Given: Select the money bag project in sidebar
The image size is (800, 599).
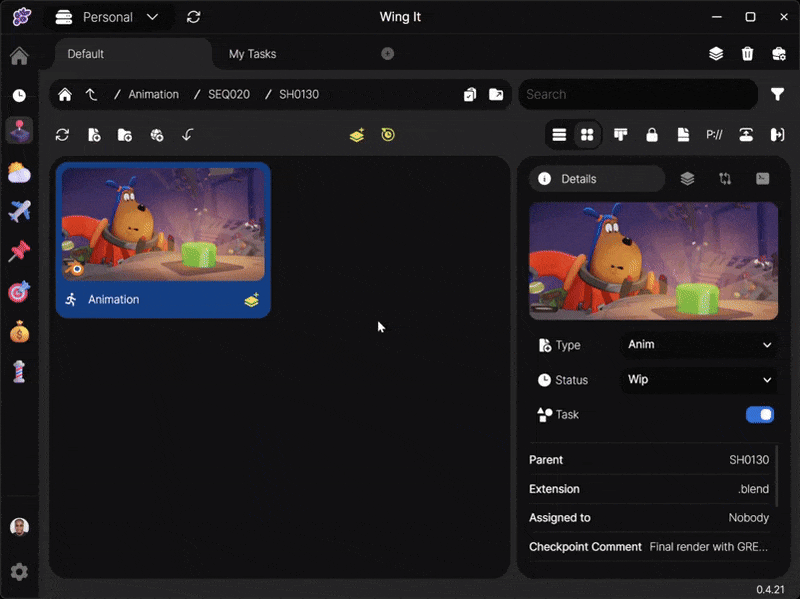Looking at the screenshot, I should (x=19, y=332).
